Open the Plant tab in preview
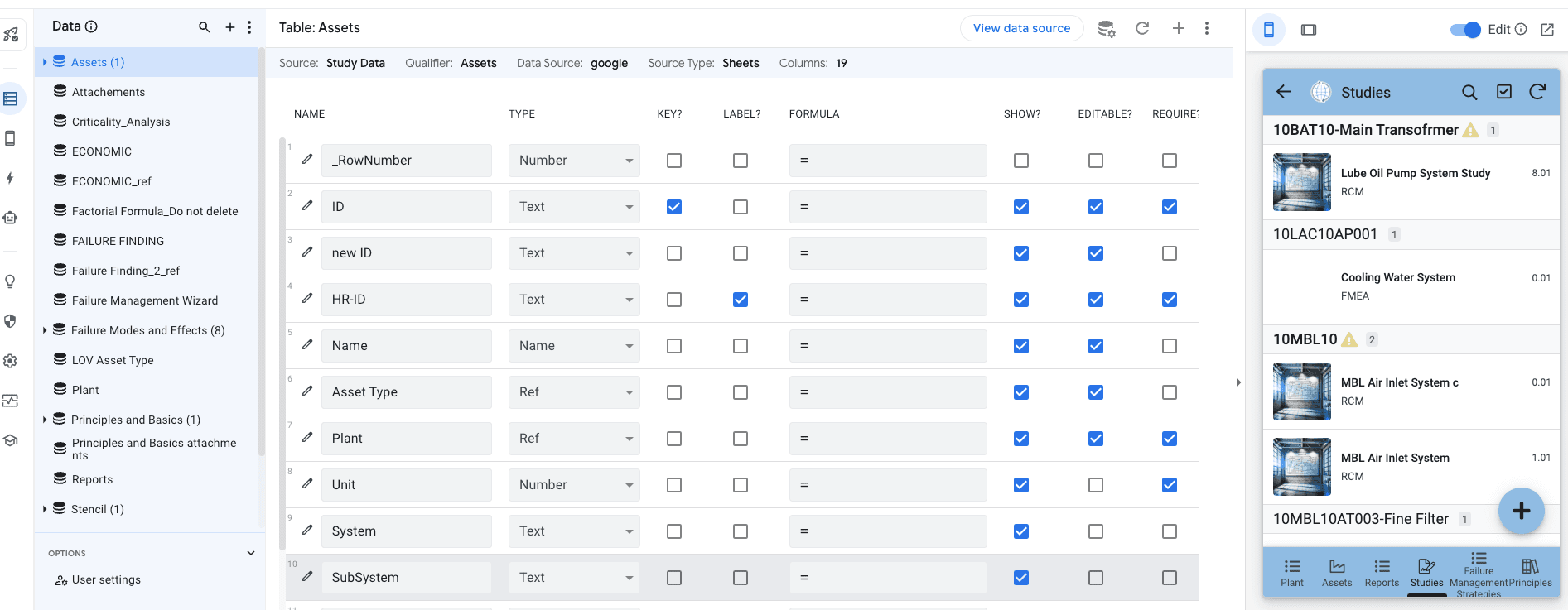 tap(1292, 573)
